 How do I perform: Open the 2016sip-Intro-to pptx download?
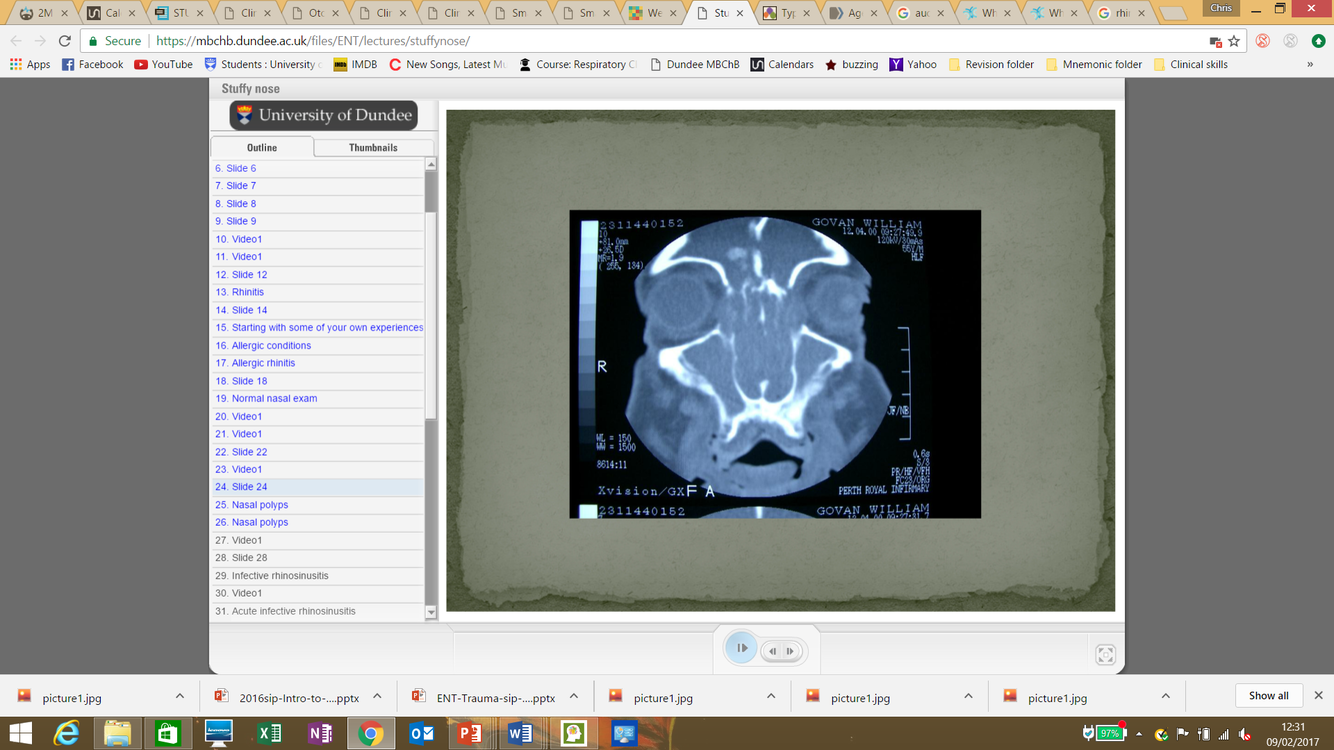point(288,697)
